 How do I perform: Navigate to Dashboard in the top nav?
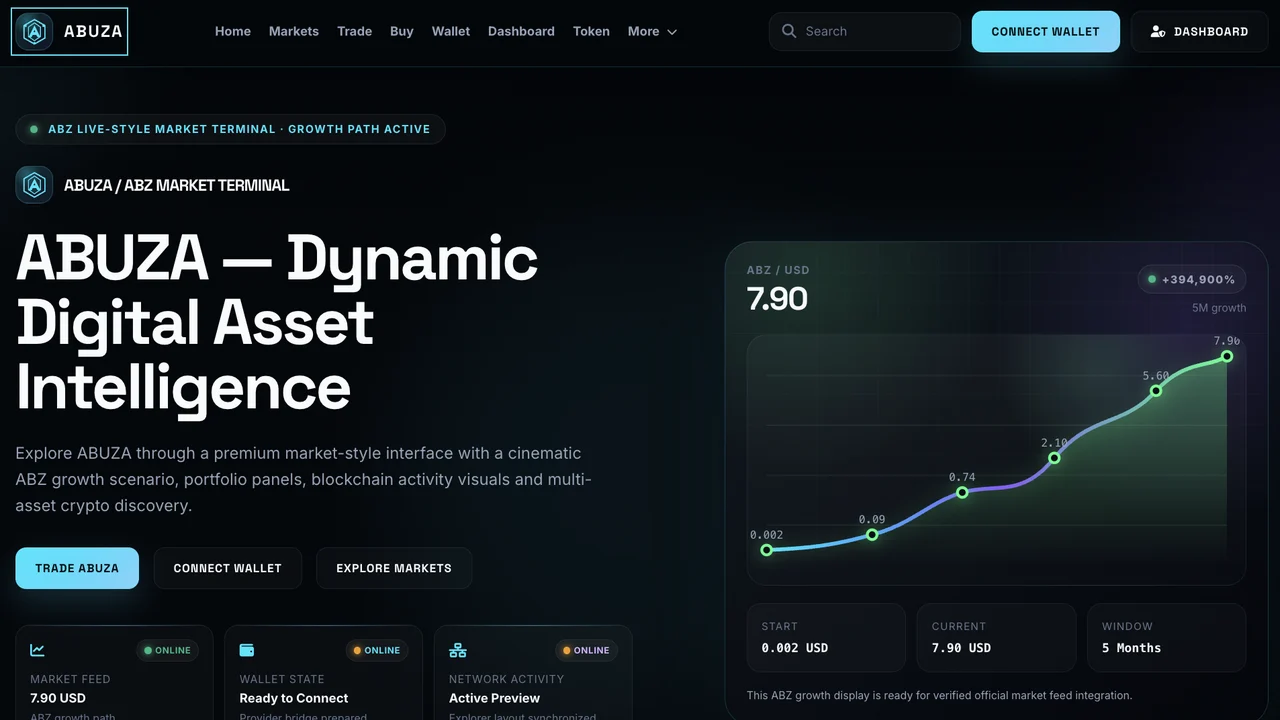521,31
